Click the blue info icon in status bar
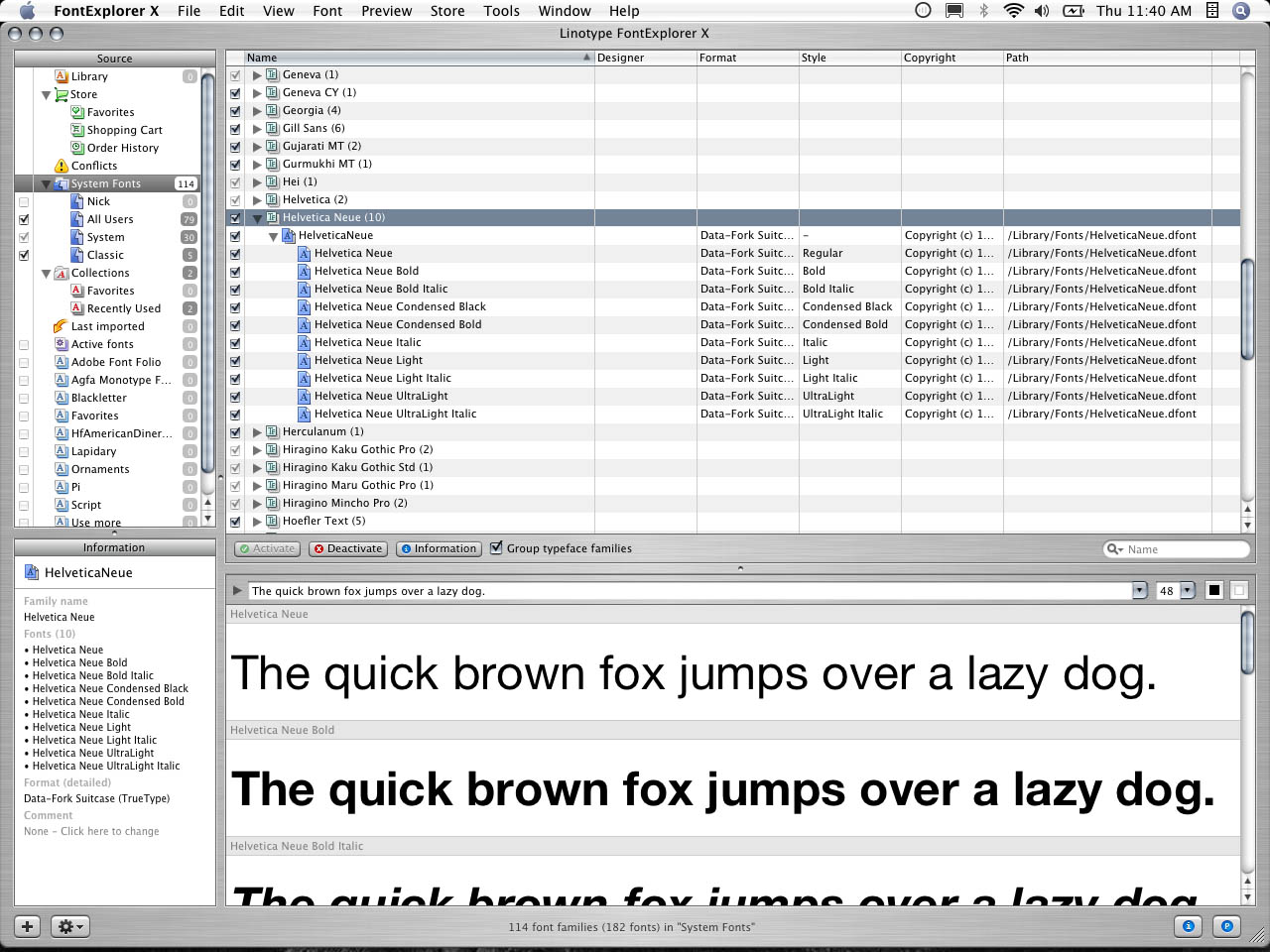Viewport: 1270px width, 952px height. tap(1188, 926)
